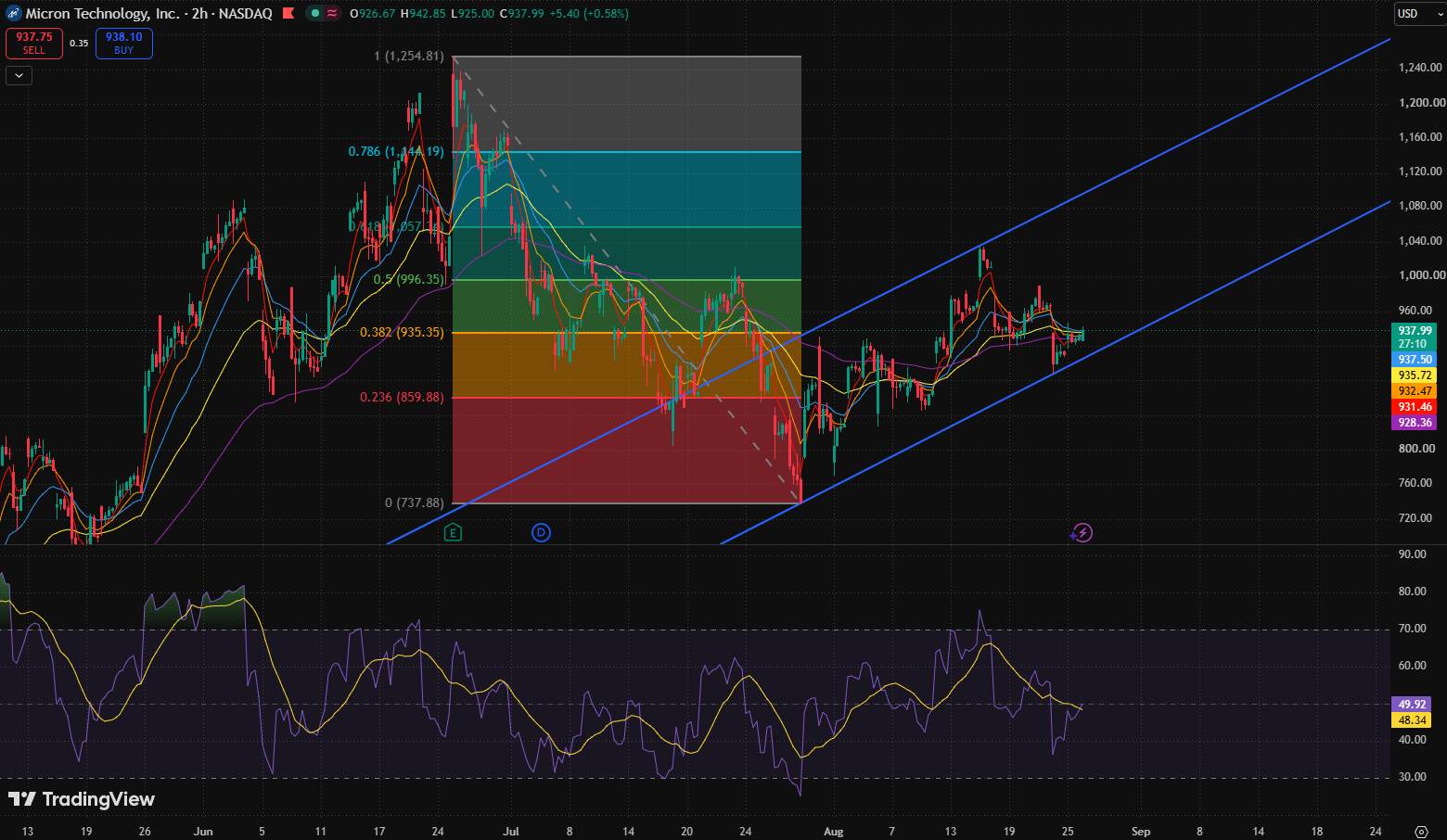Image resolution: width=1447 pixels, height=840 pixels.
Task: Click the 0.35 spread value
Action: [x=79, y=44]
